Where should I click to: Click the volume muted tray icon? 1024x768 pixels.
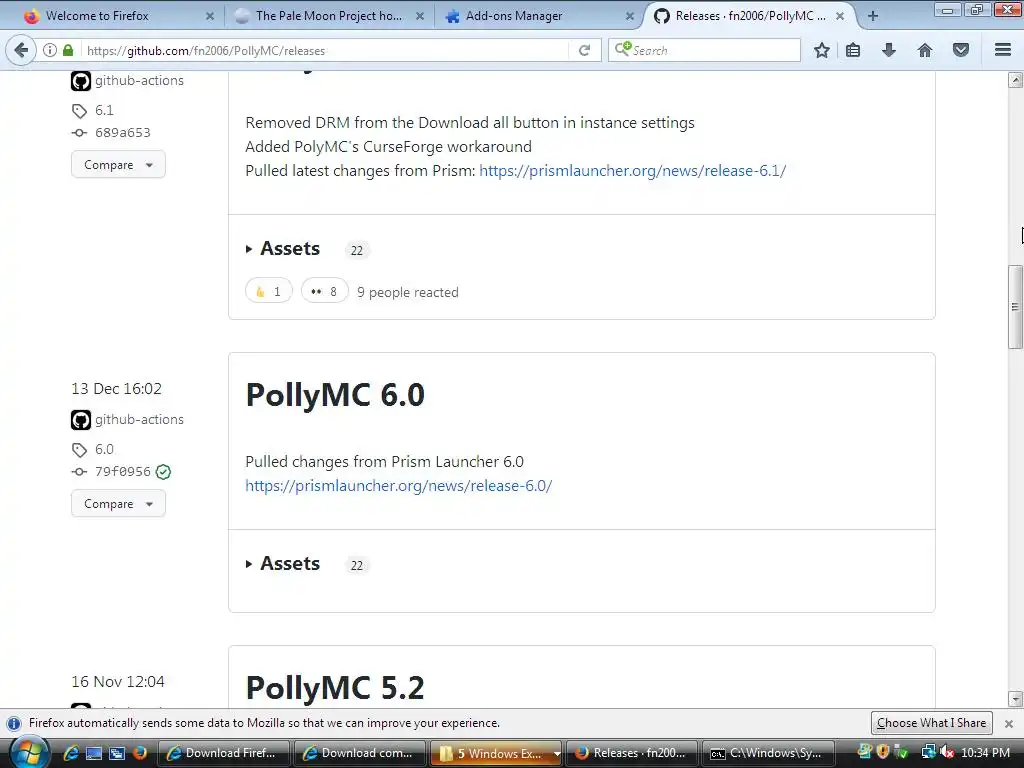pos(946,753)
